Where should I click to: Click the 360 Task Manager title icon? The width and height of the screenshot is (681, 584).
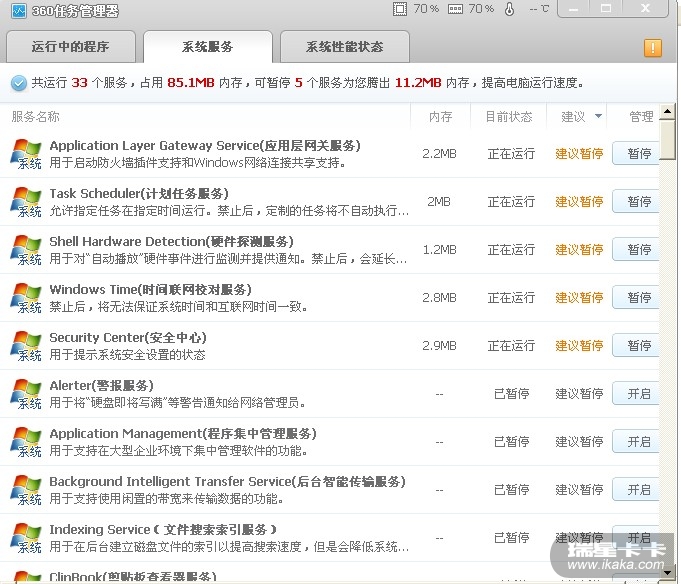[19, 10]
